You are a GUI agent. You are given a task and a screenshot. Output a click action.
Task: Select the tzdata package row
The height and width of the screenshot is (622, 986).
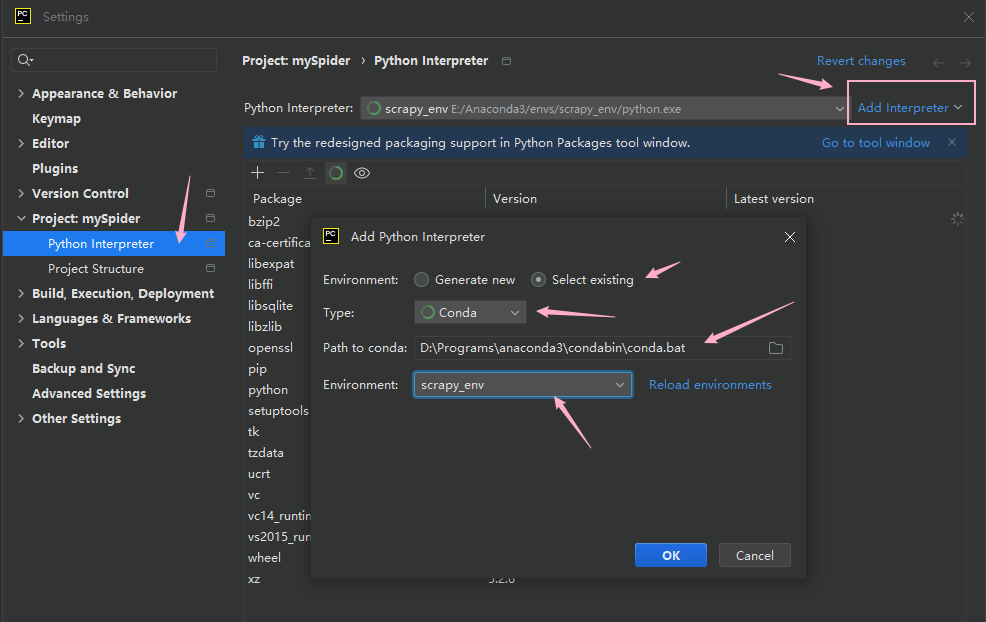tap(265, 453)
